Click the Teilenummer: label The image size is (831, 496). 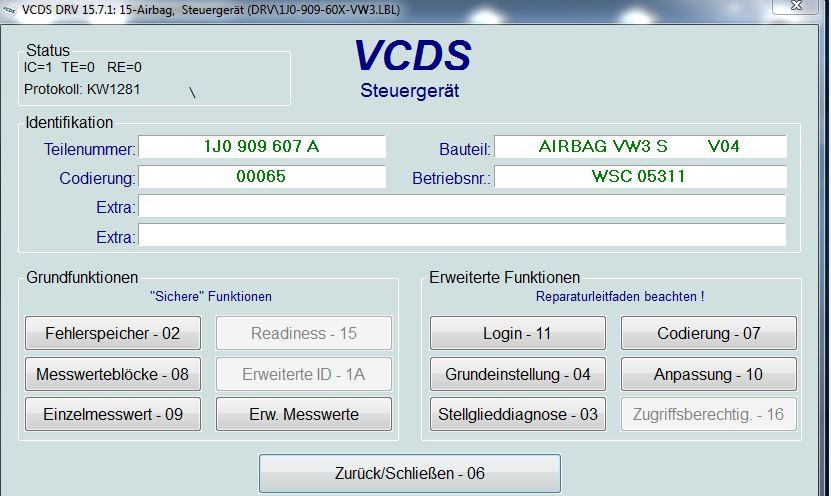[x=90, y=149]
